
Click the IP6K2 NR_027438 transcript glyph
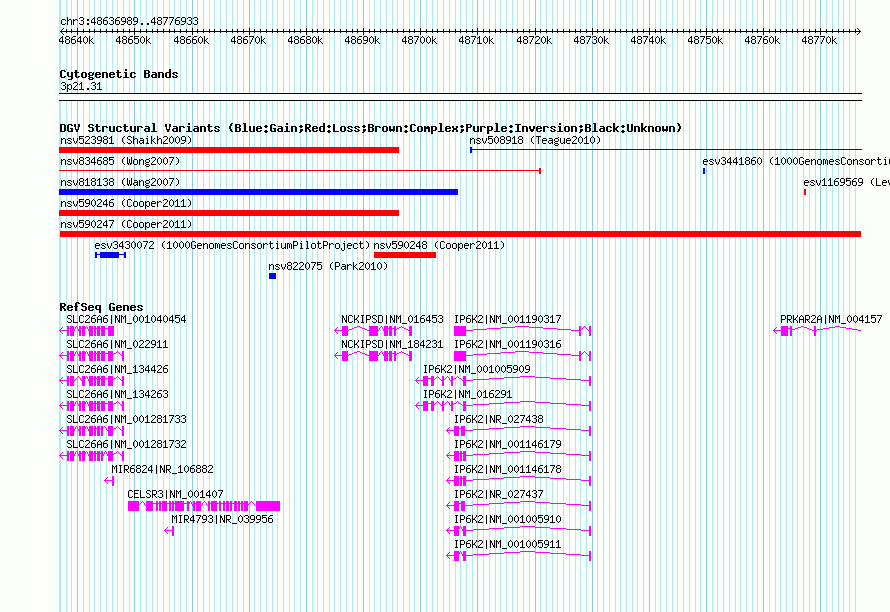point(519,431)
